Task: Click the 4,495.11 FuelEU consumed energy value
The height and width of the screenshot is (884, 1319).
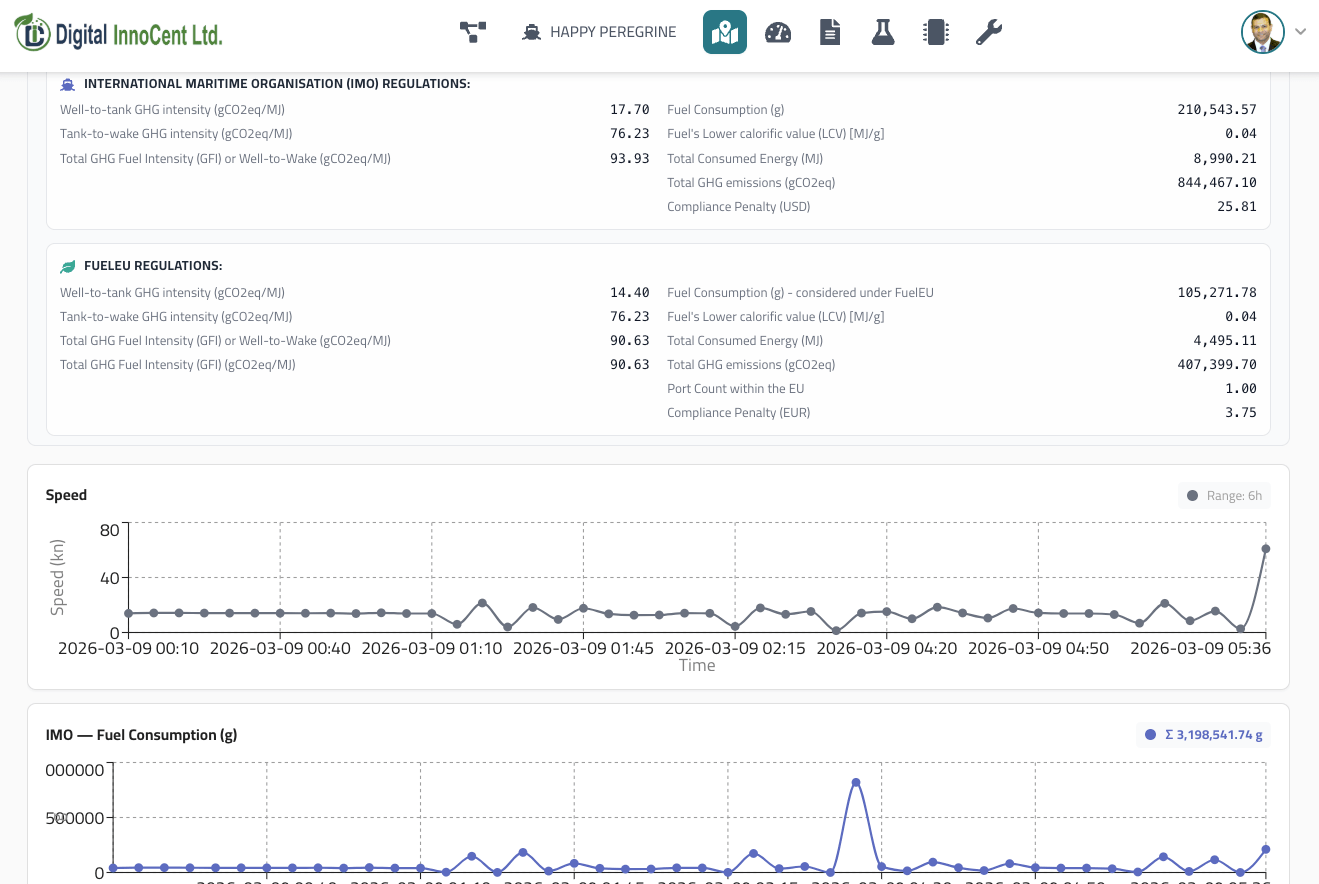Action: (1225, 341)
